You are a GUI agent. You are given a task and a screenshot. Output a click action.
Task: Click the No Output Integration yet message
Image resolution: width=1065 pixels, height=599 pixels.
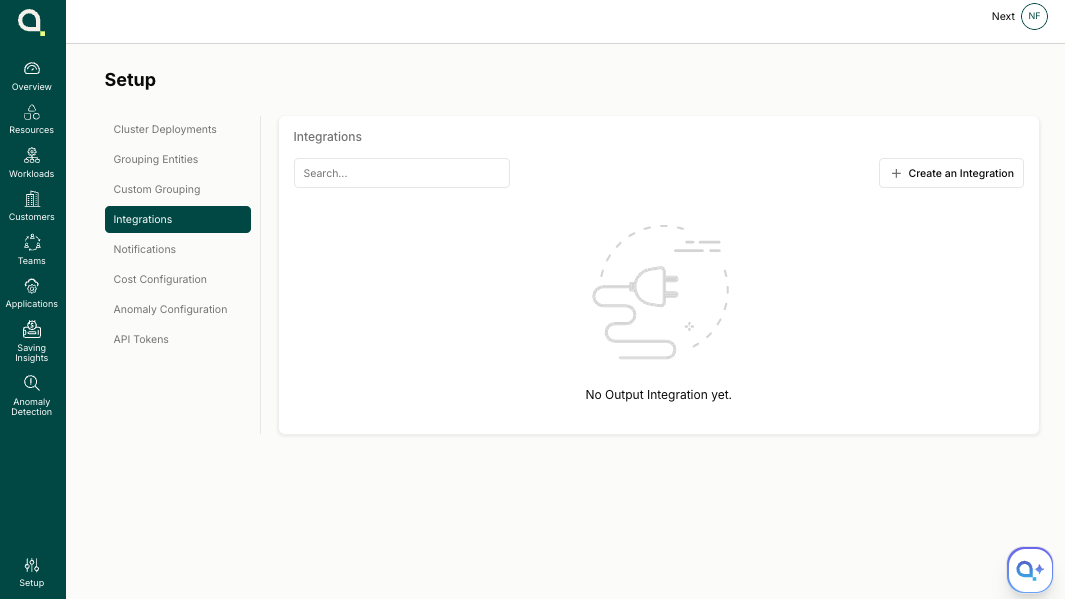(x=658, y=395)
